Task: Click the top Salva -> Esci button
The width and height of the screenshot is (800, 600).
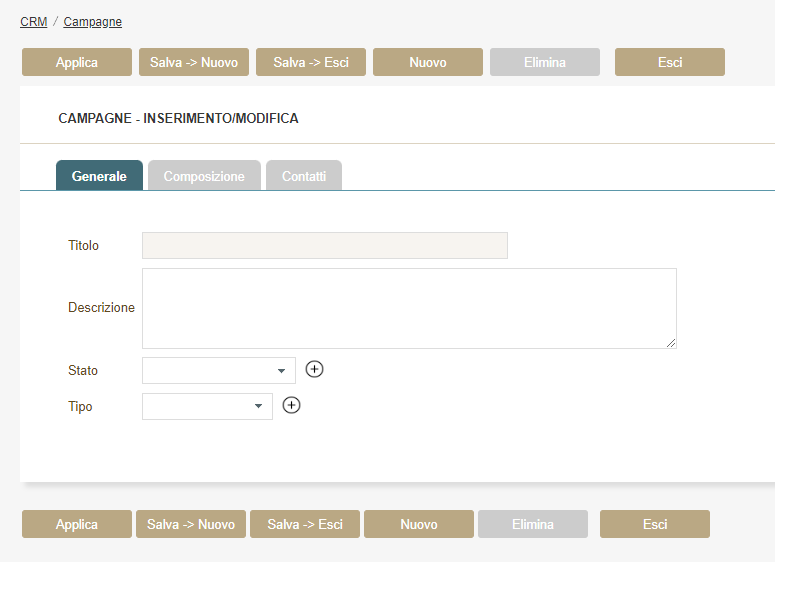Action: (x=311, y=62)
